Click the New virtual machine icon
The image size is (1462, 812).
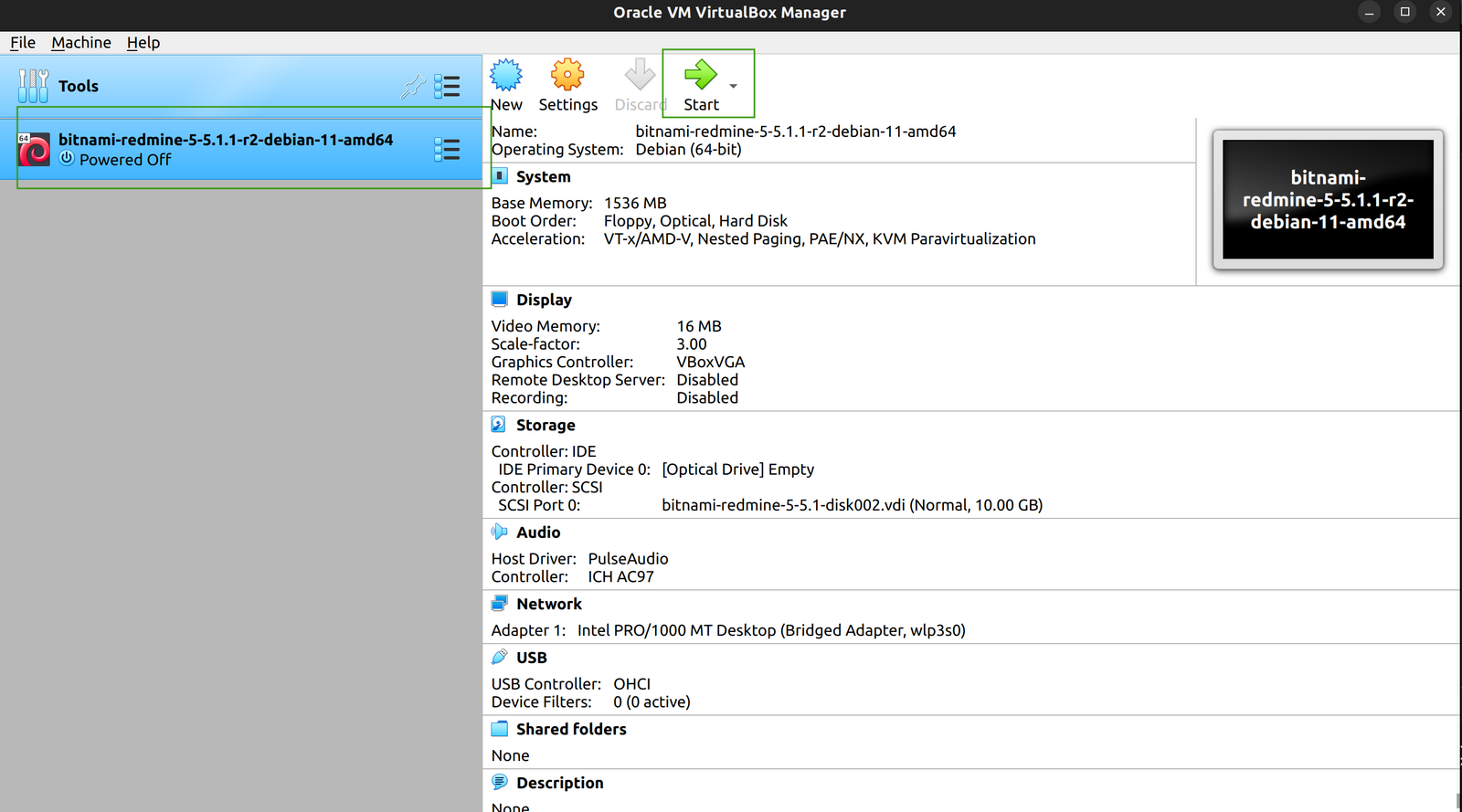506,76
